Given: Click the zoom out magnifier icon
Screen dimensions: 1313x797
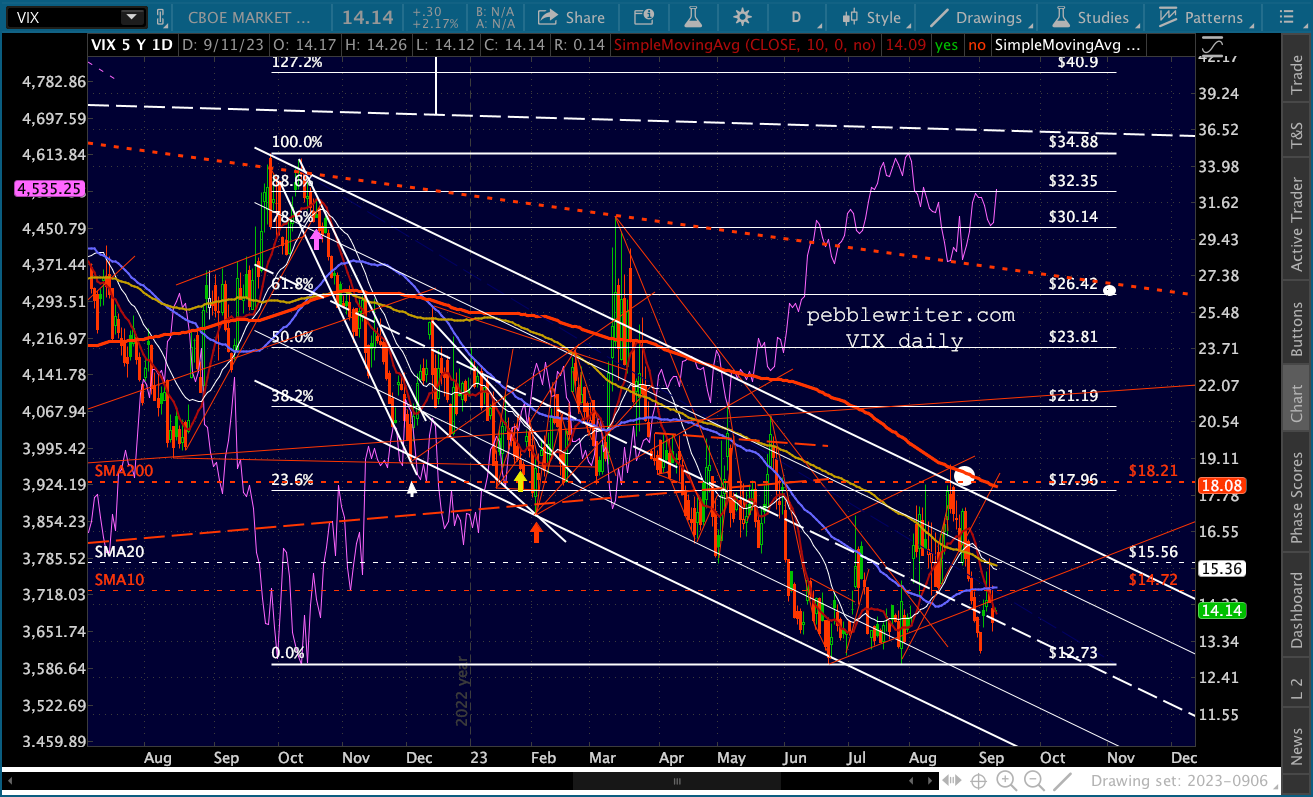Looking at the screenshot, I should [x=1035, y=781].
